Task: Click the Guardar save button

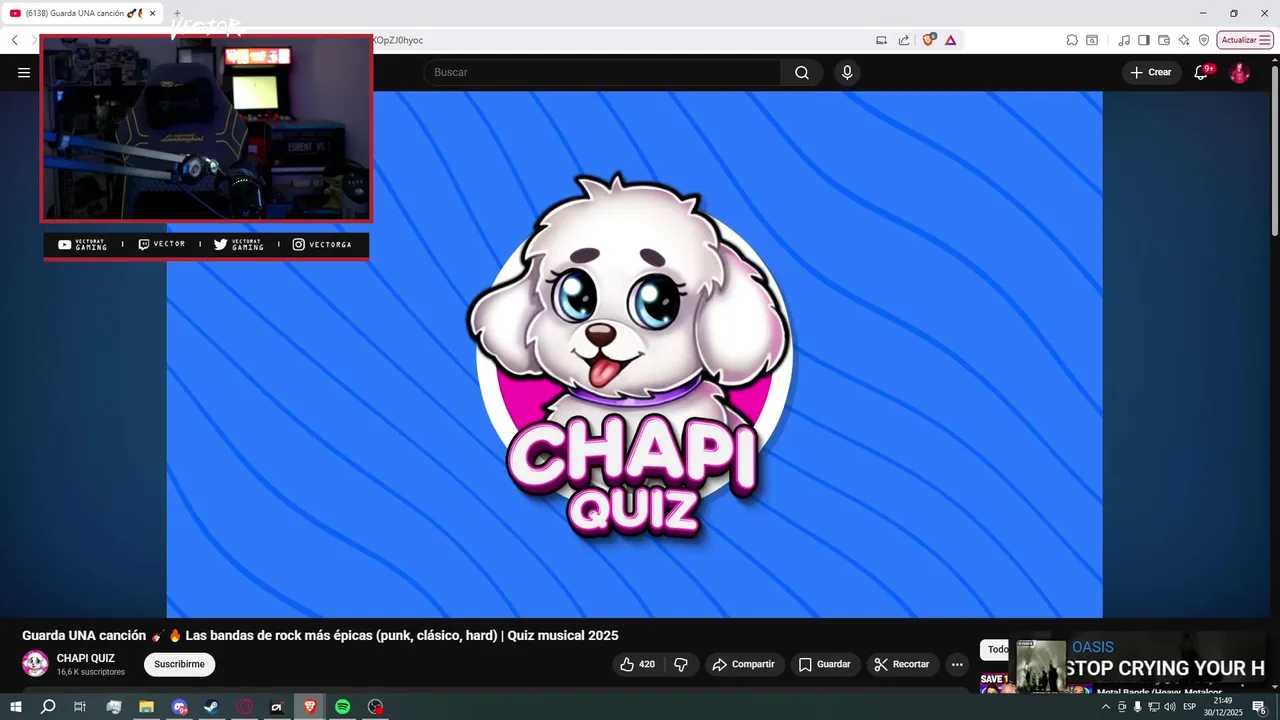Action: (x=824, y=664)
